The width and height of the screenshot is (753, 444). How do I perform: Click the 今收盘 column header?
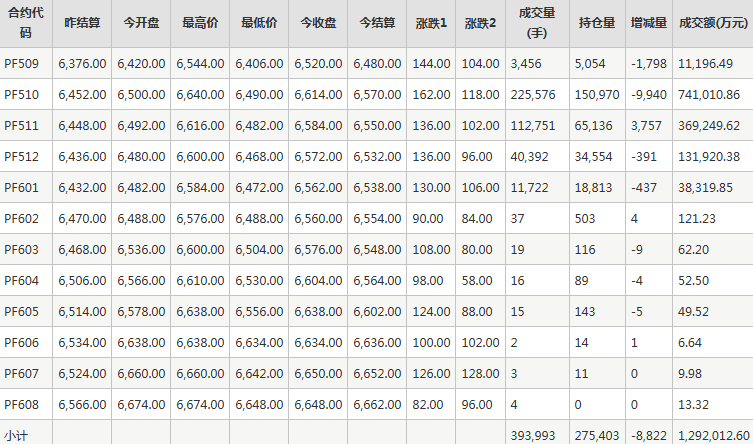318,23
